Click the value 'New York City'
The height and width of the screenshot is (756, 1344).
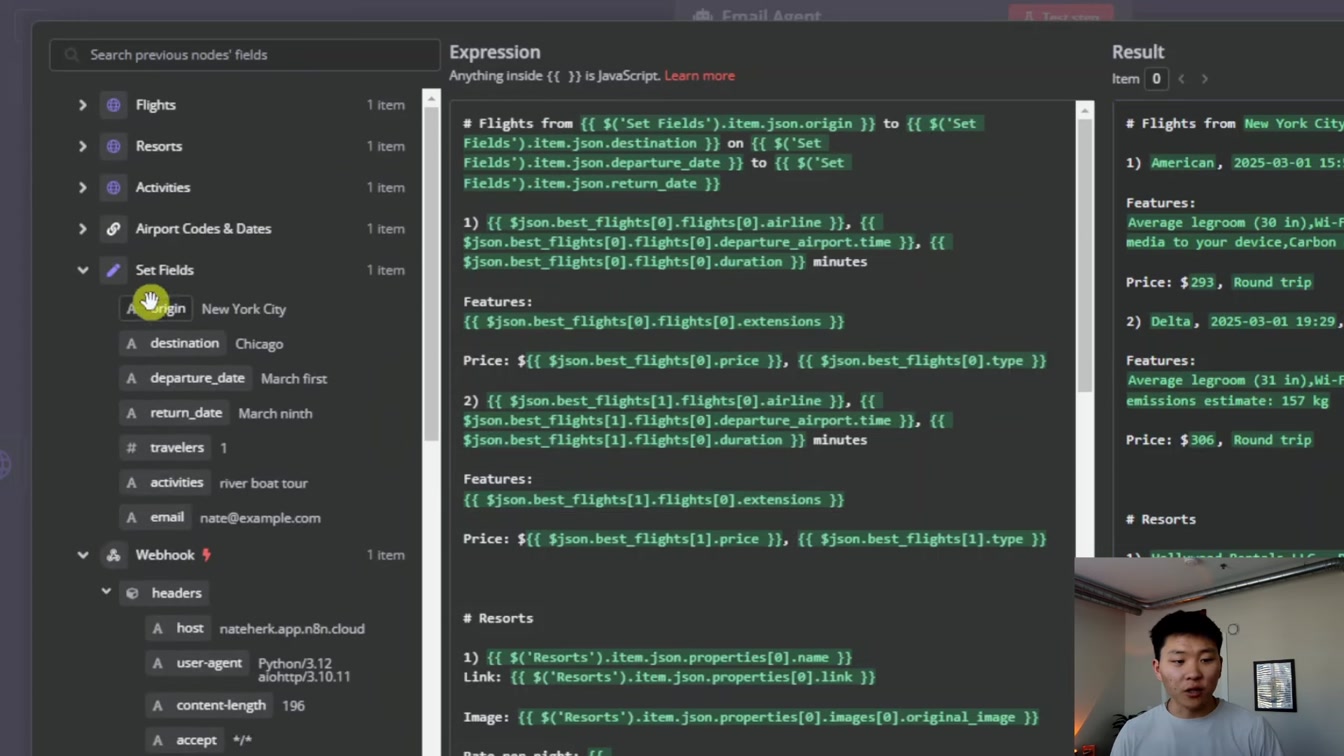click(x=244, y=309)
